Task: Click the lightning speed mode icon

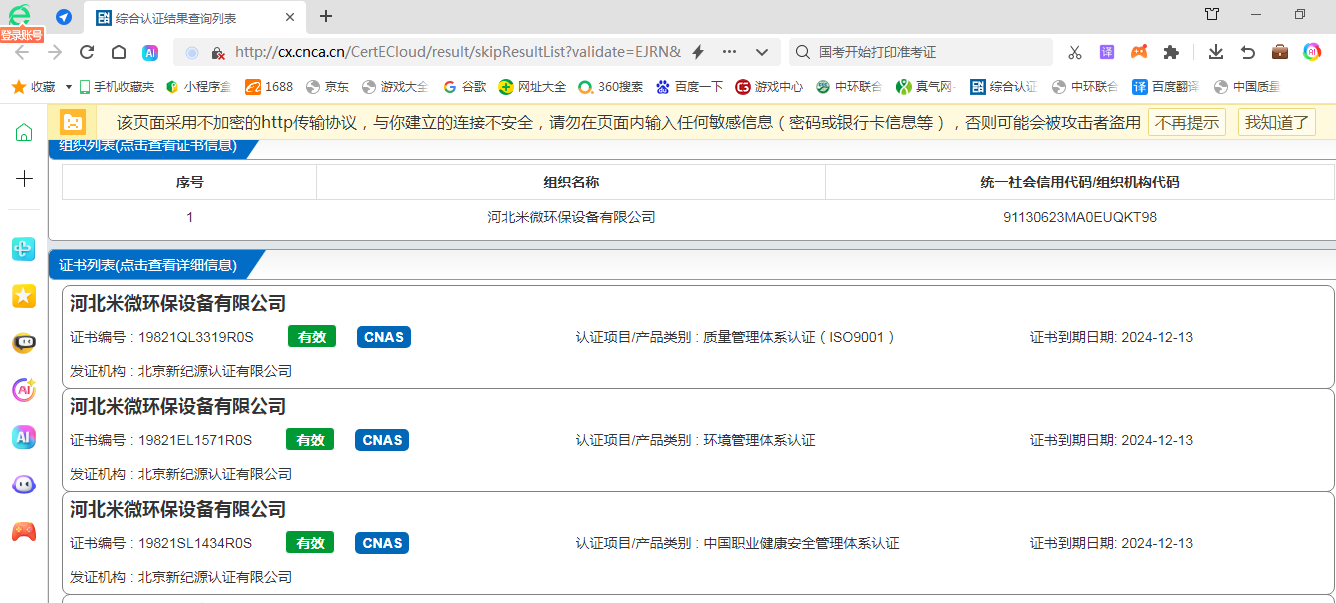Action: pos(698,52)
